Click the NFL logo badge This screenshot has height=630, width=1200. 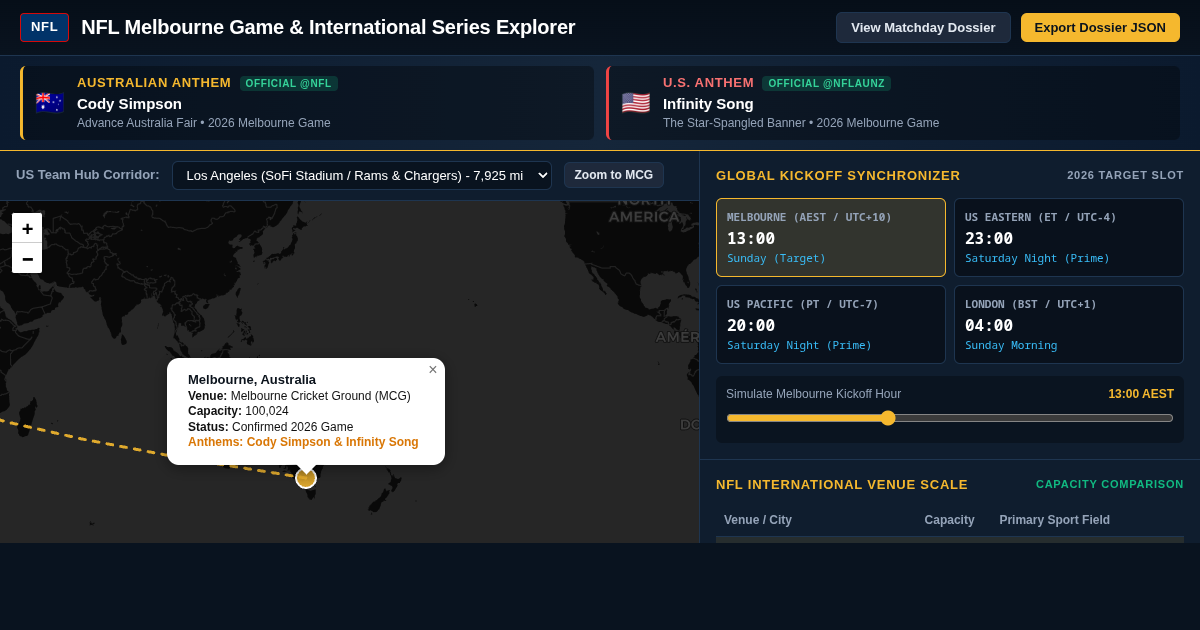coord(44,27)
